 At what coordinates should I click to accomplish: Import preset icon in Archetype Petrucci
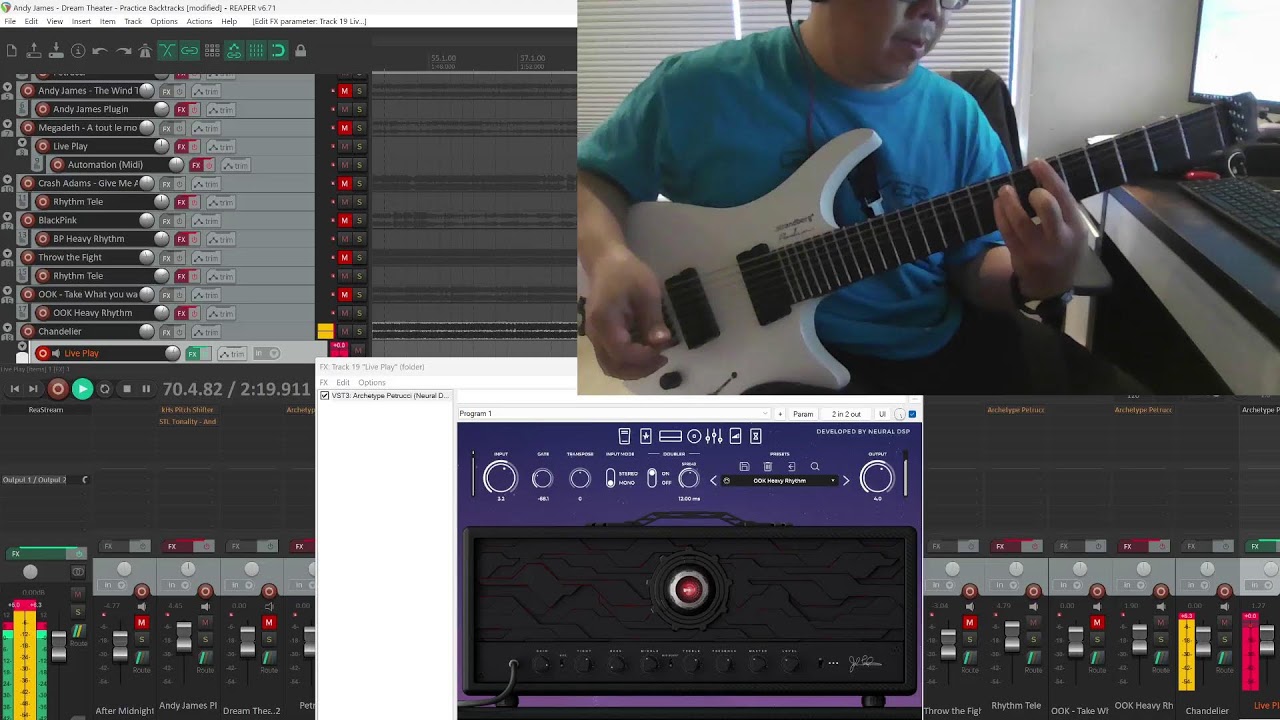(x=791, y=467)
